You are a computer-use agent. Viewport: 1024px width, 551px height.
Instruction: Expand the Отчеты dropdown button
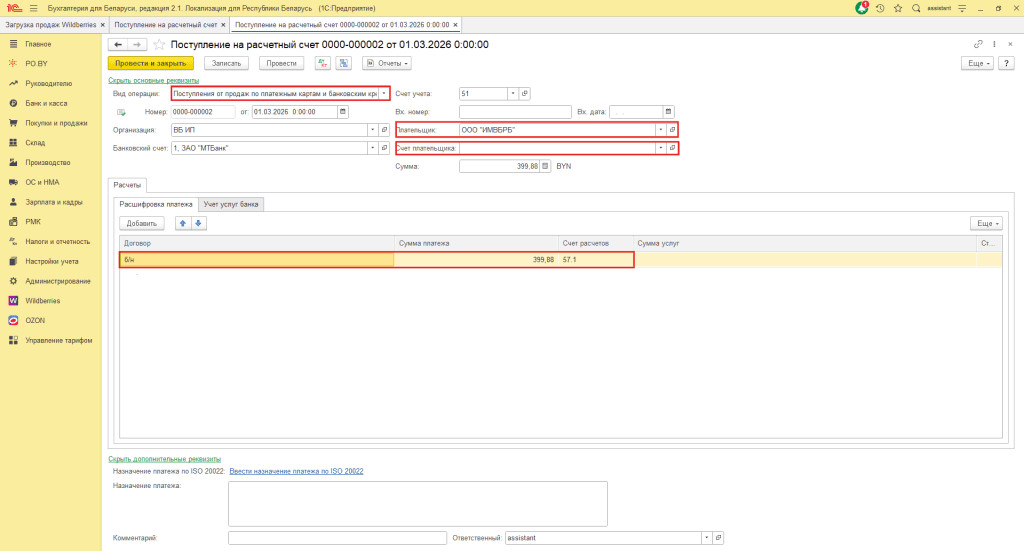(x=387, y=63)
